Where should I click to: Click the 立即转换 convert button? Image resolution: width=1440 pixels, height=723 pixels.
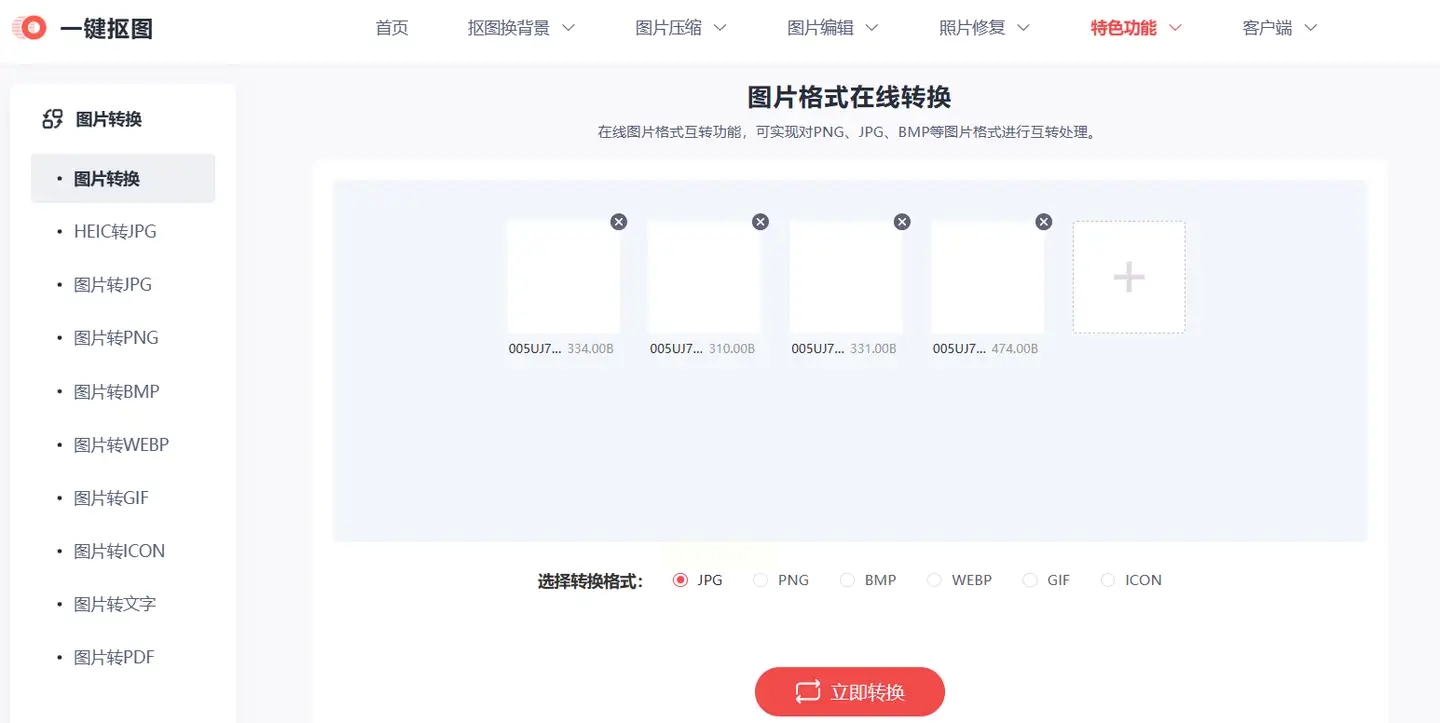click(850, 692)
